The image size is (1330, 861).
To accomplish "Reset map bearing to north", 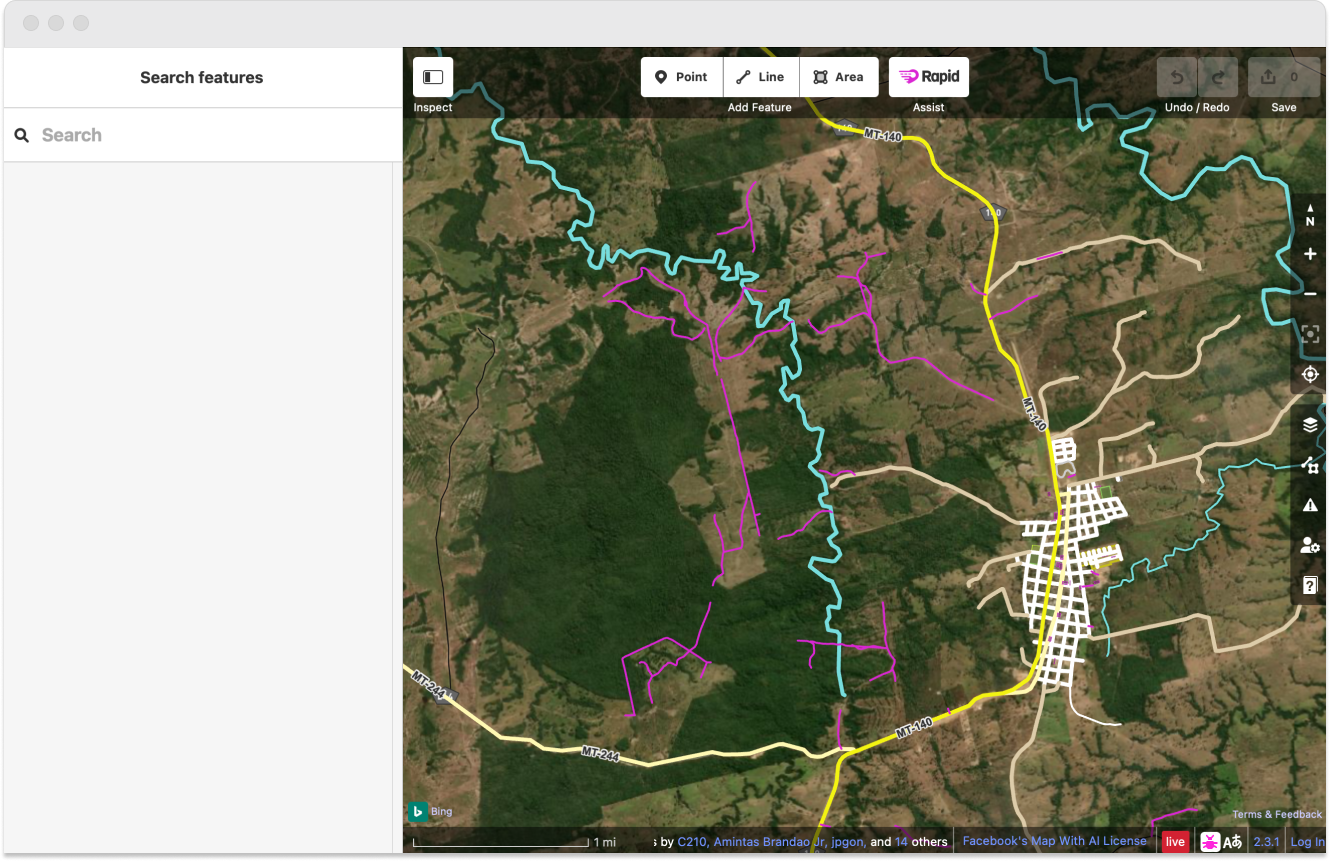I will point(1310,214).
